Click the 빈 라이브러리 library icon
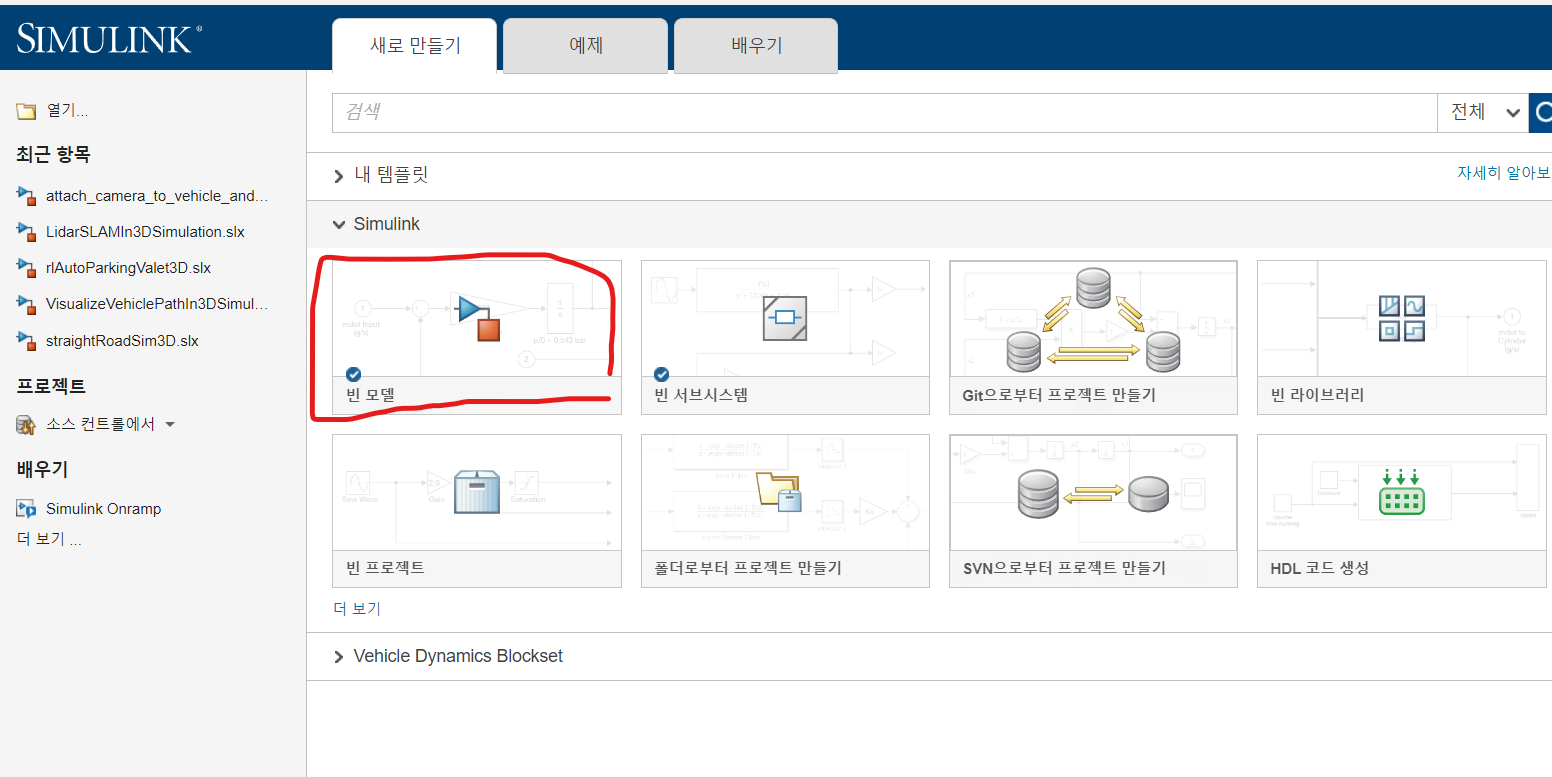 click(x=1401, y=318)
